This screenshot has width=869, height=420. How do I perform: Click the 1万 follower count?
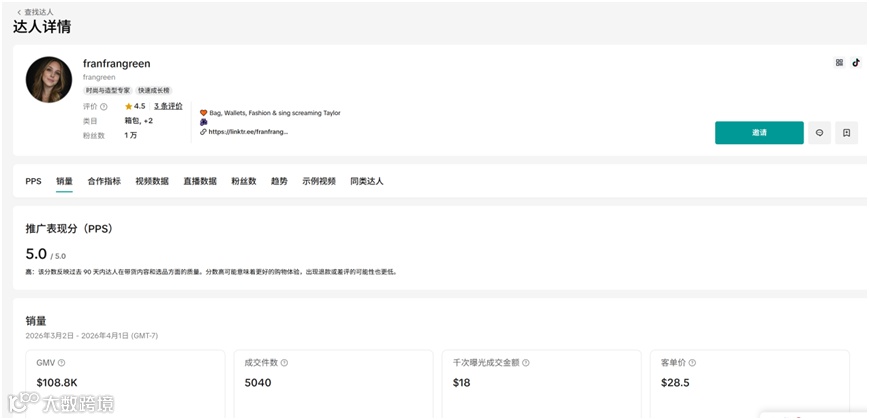tap(130, 135)
